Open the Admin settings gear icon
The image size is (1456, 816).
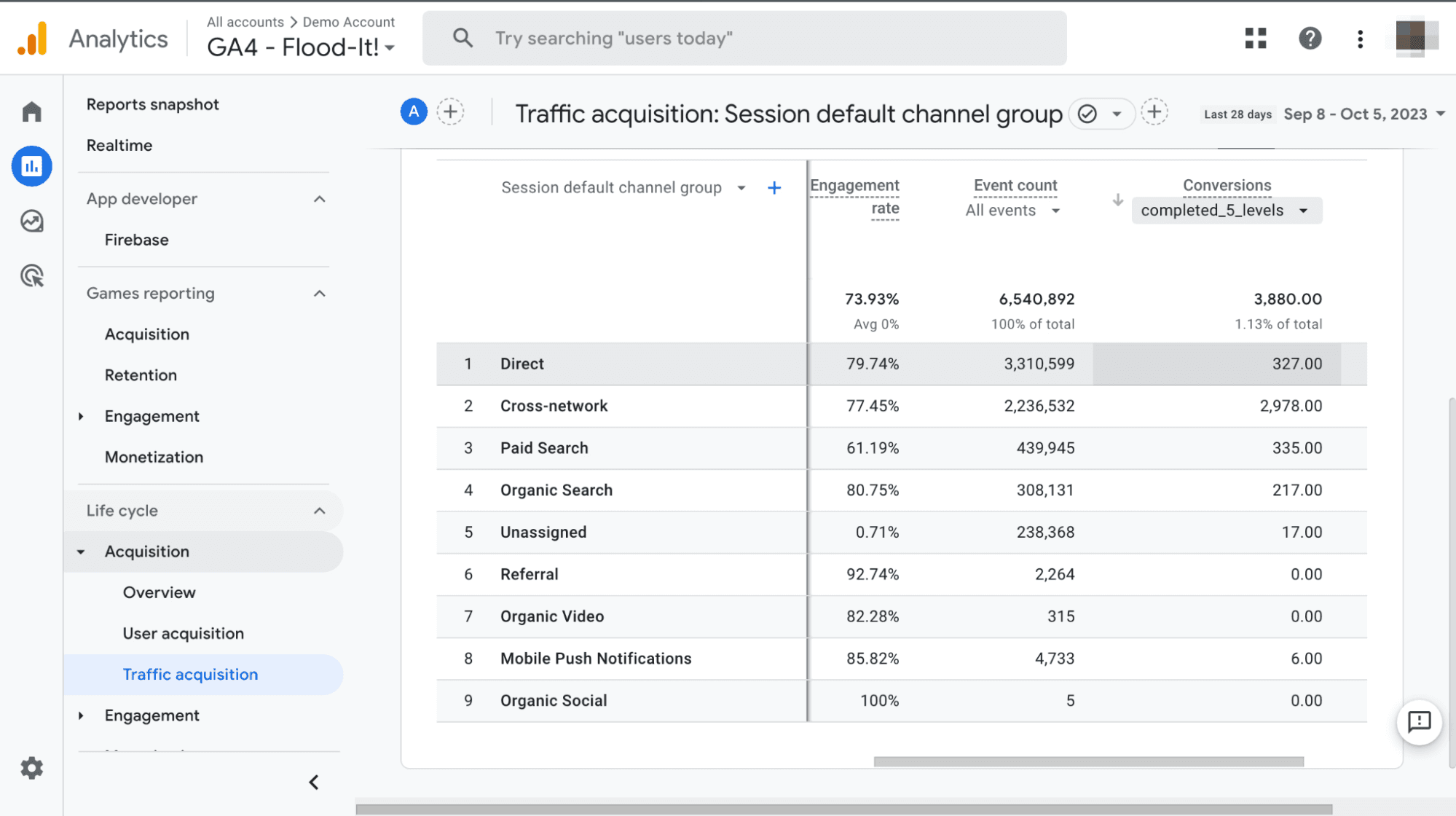coord(31,767)
